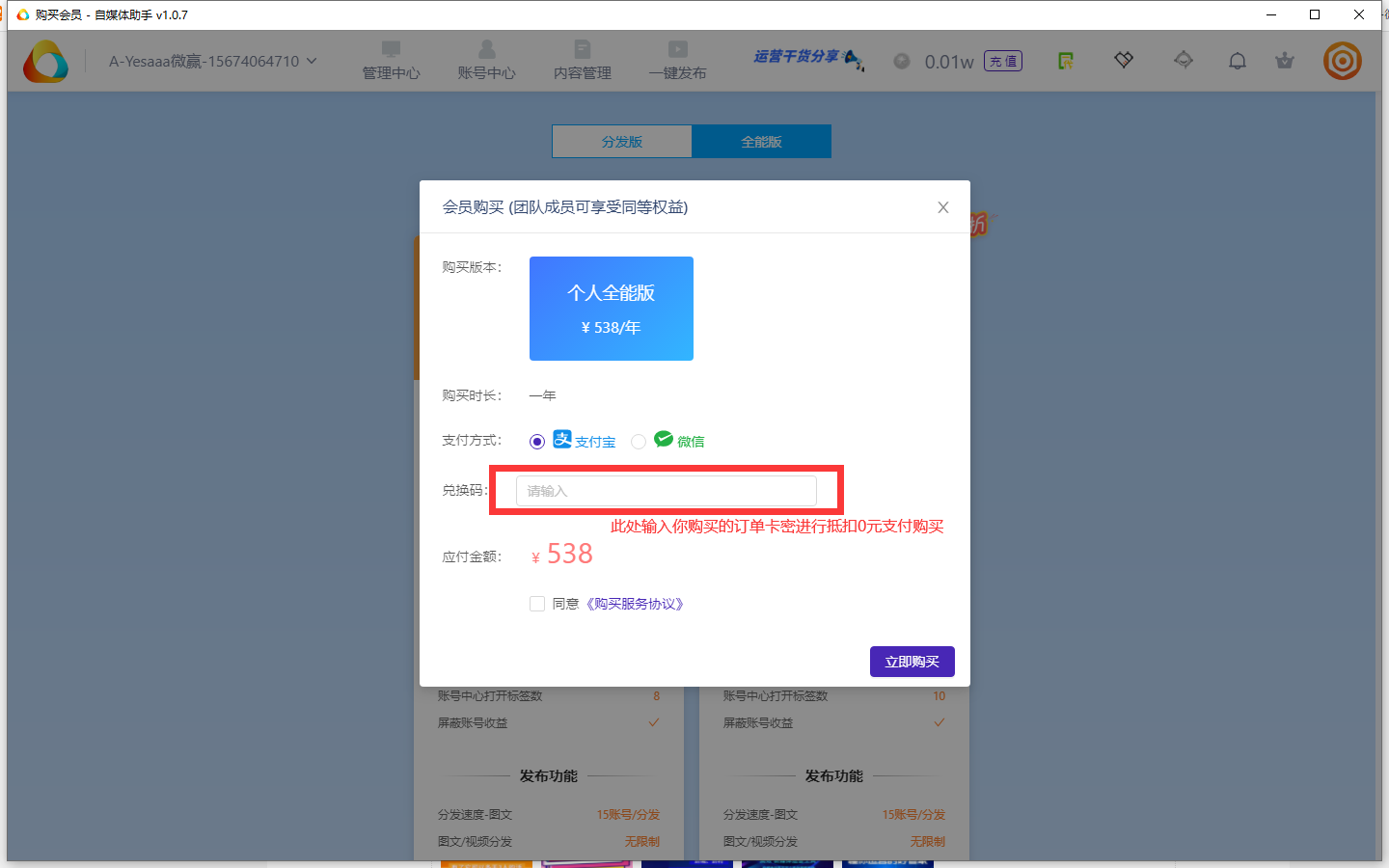1389x868 pixels.
Task: Open 管理中心 in the top navigation
Action: (391, 61)
